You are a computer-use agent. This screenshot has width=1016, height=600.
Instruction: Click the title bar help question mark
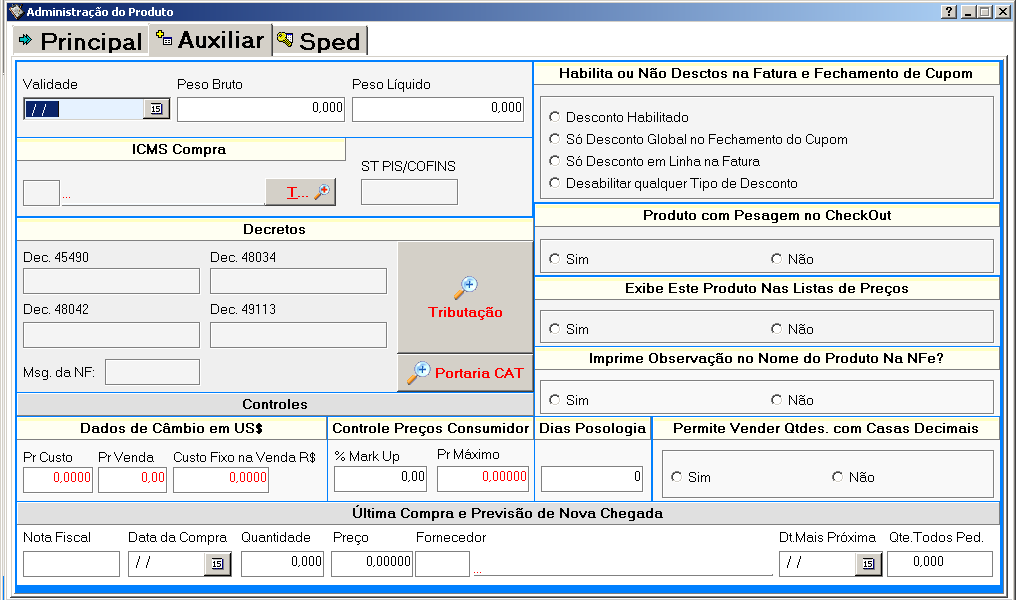point(949,12)
